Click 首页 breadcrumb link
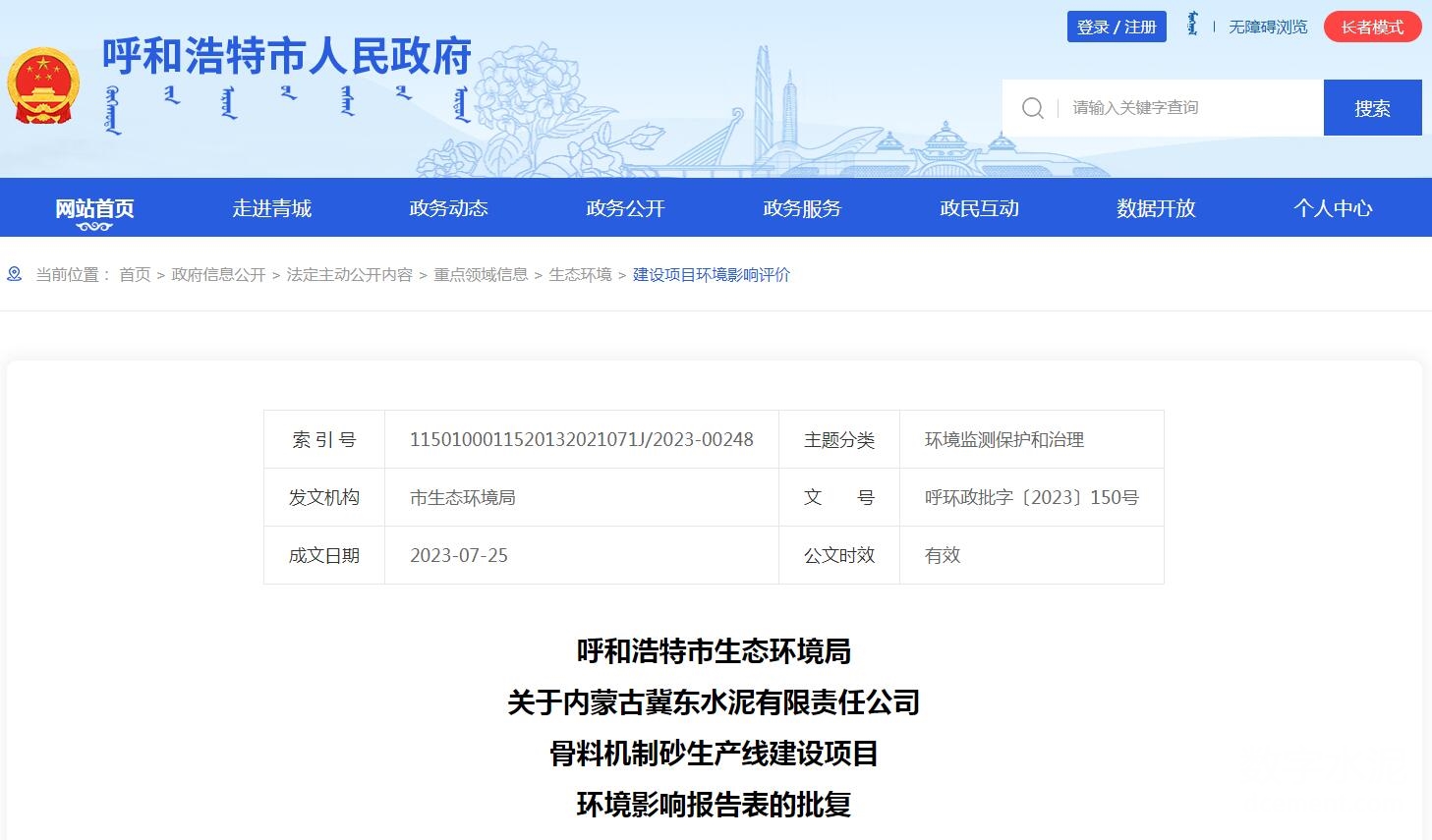Image resolution: width=1432 pixels, height=840 pixels. coord(135,275)
